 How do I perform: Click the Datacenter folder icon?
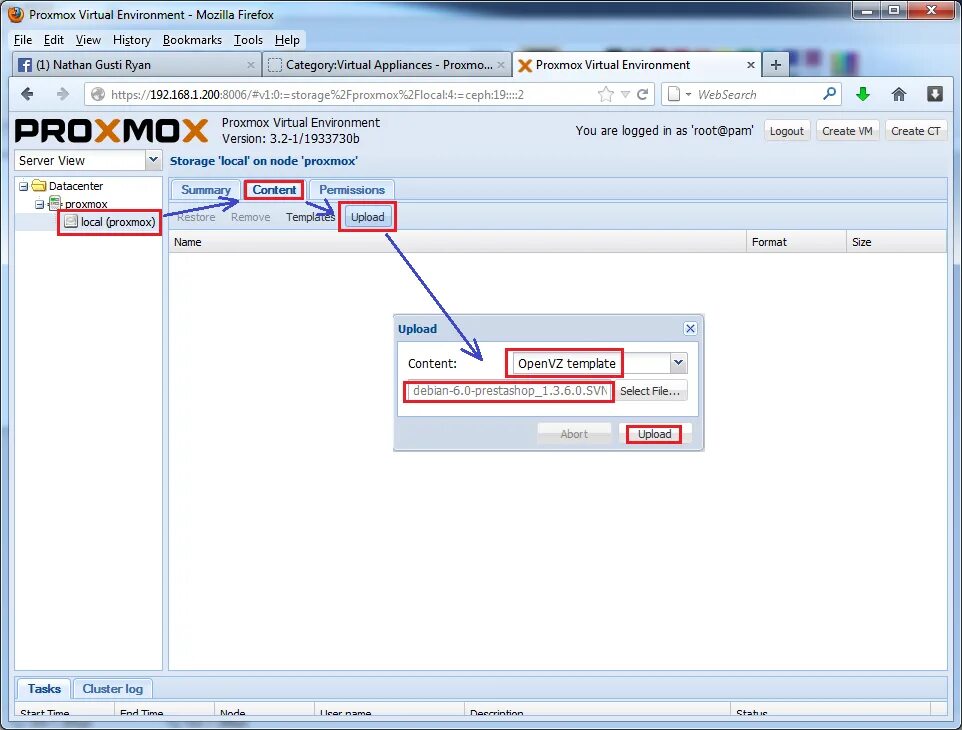(x=39, y=185)
